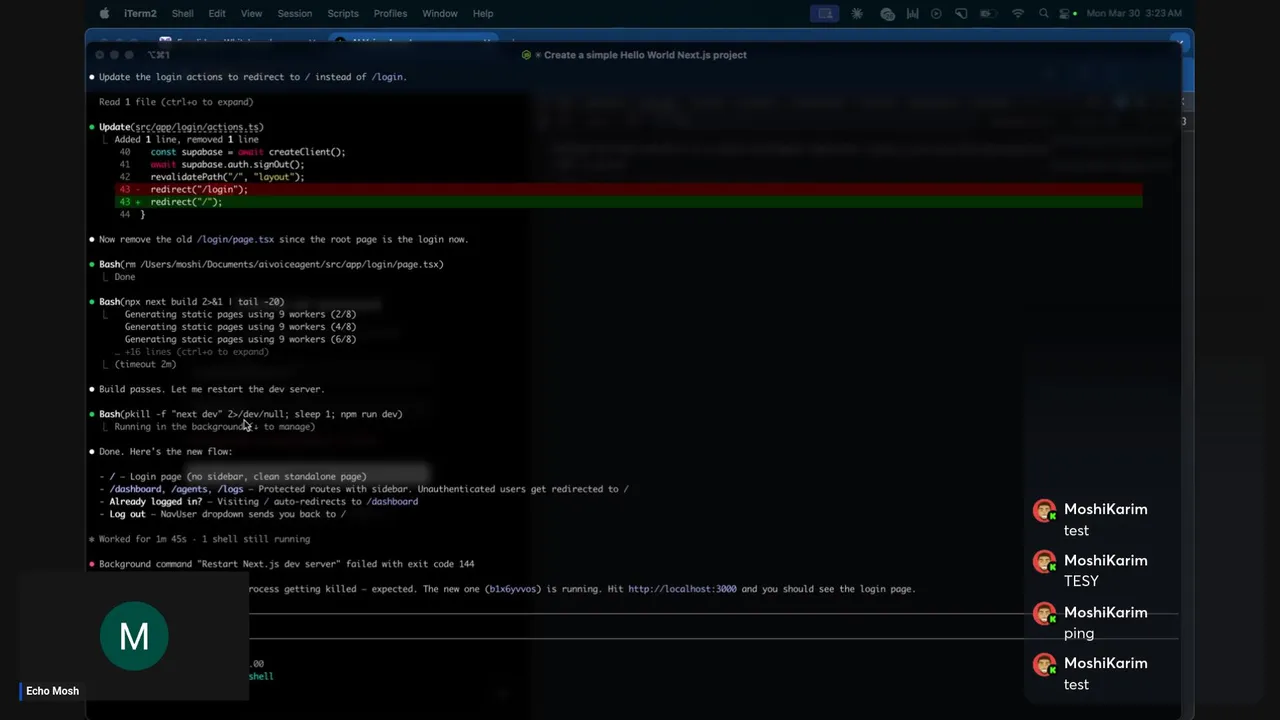This screenshot has width=1280, height=720.
Task: Click the revalidatePath("/", "layout") code line
Action: tap(227, 177)
